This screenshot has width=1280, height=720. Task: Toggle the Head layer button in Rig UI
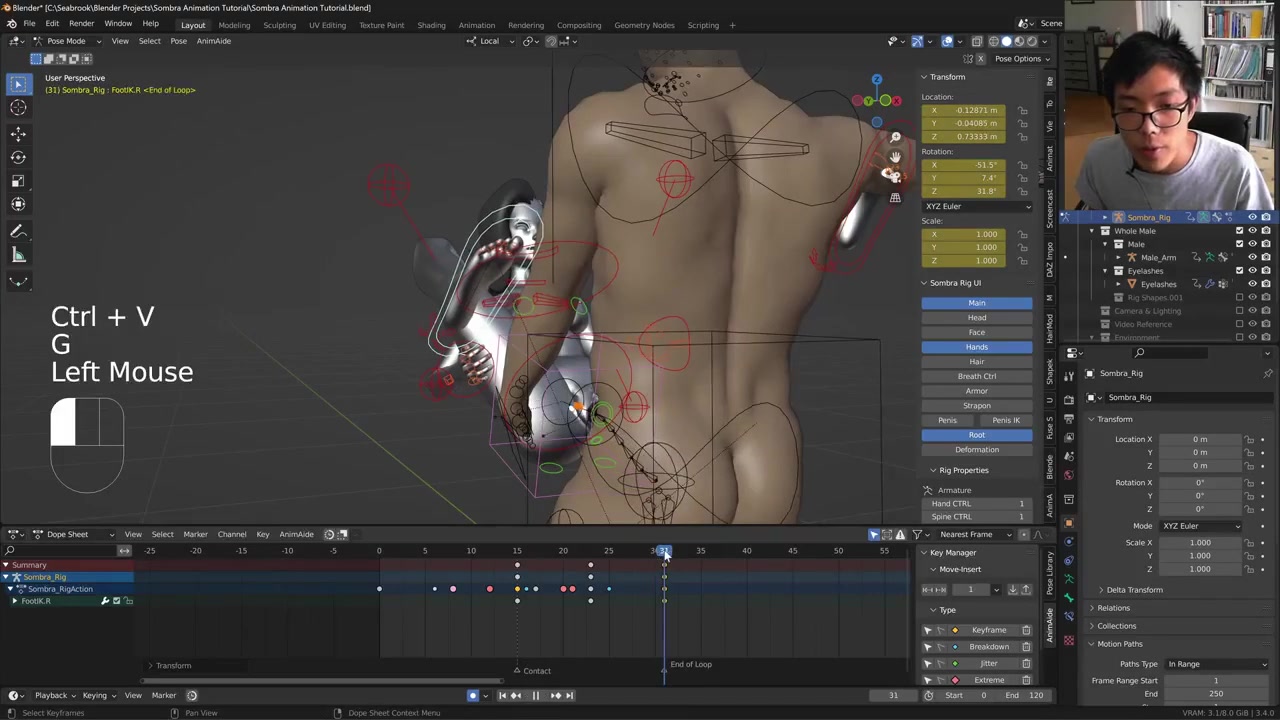coord(976,318)
